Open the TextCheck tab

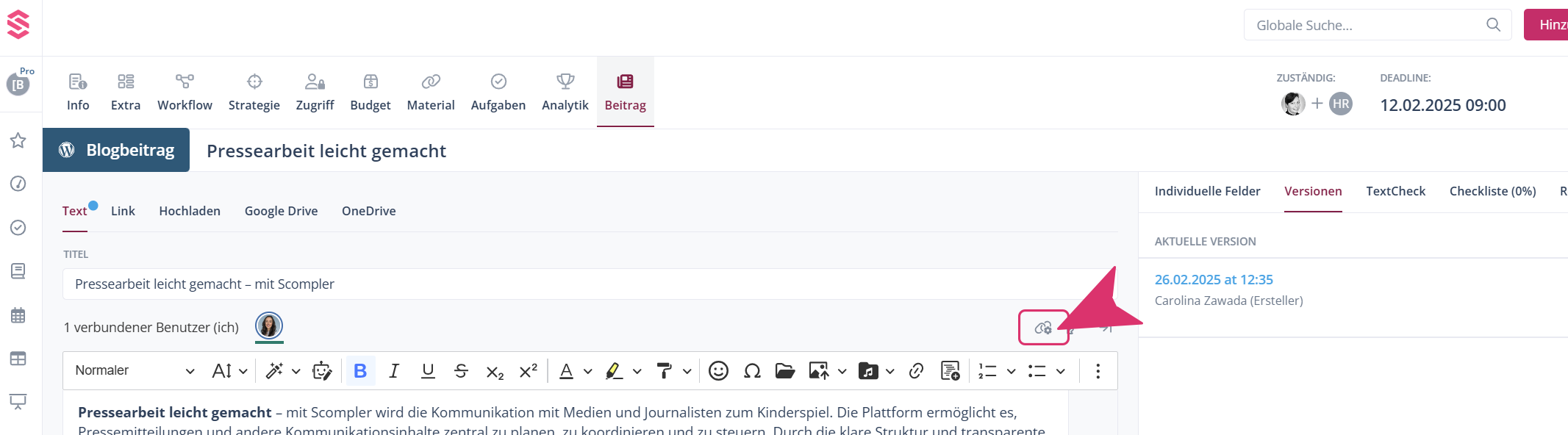click(x=1395, y=191)
